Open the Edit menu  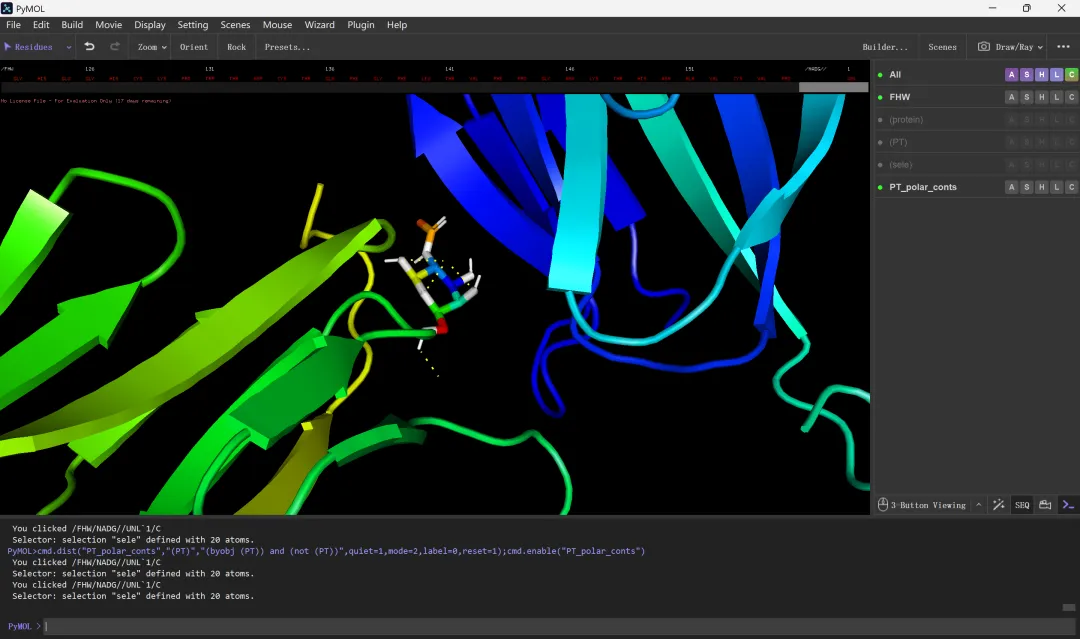tap(41, 25)
